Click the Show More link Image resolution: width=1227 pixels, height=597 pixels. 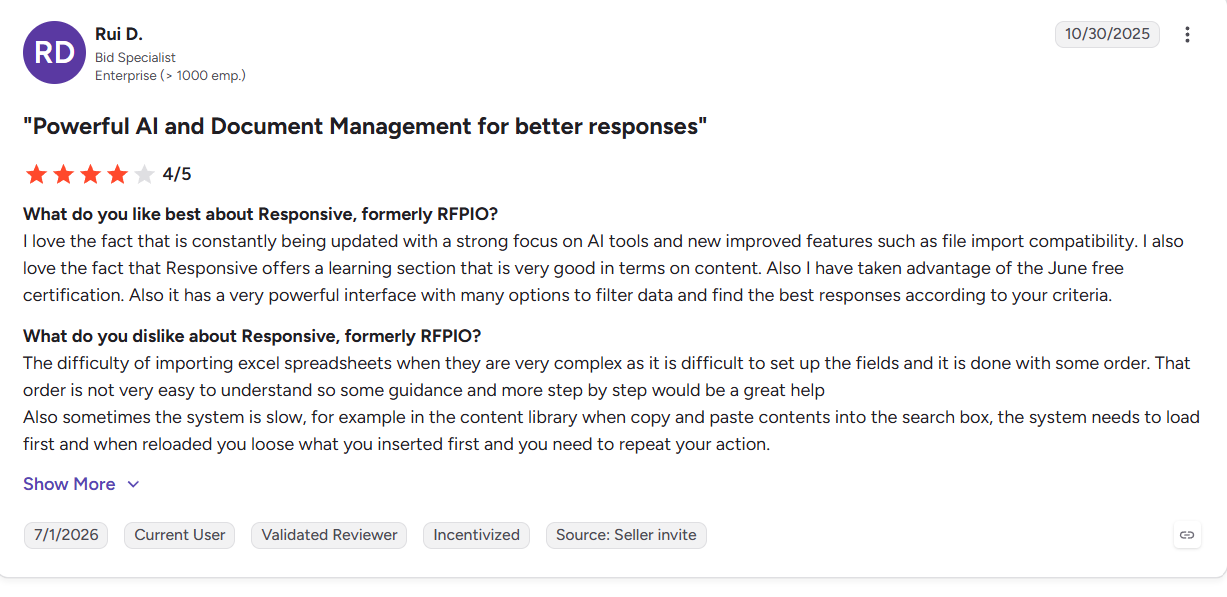click(x=69, y=484)
